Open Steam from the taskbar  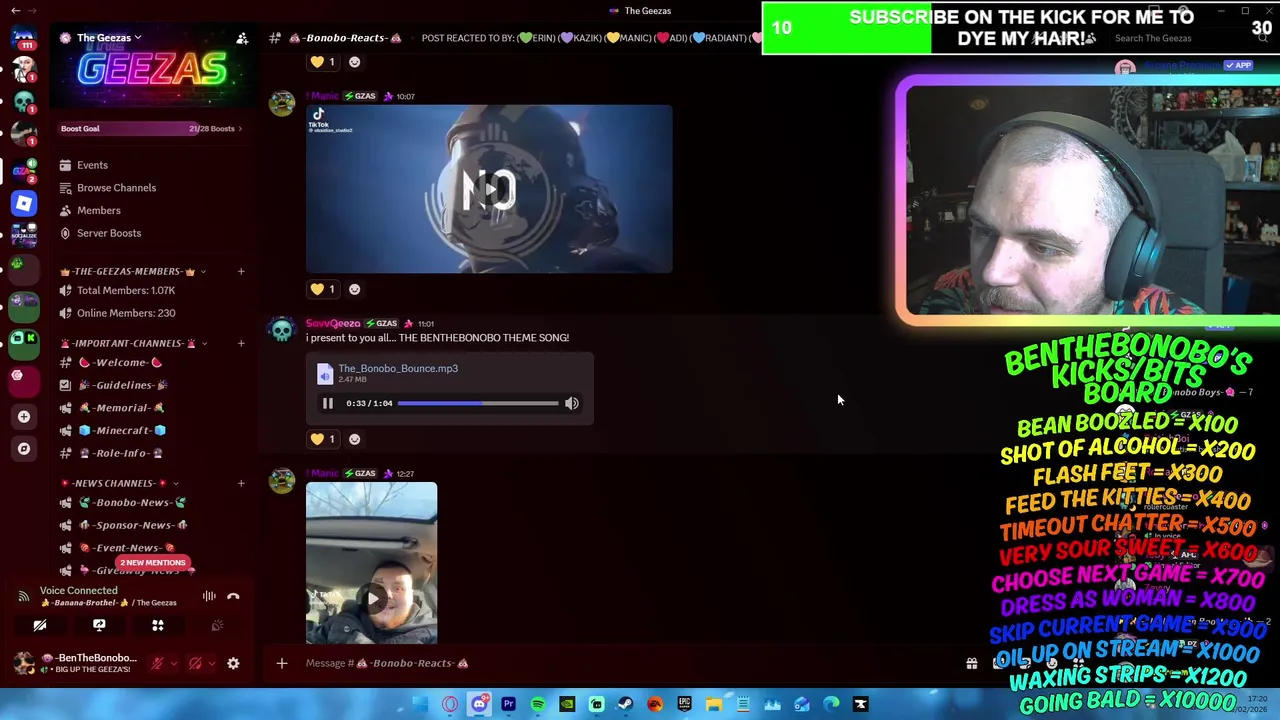(x=626, y=704)
